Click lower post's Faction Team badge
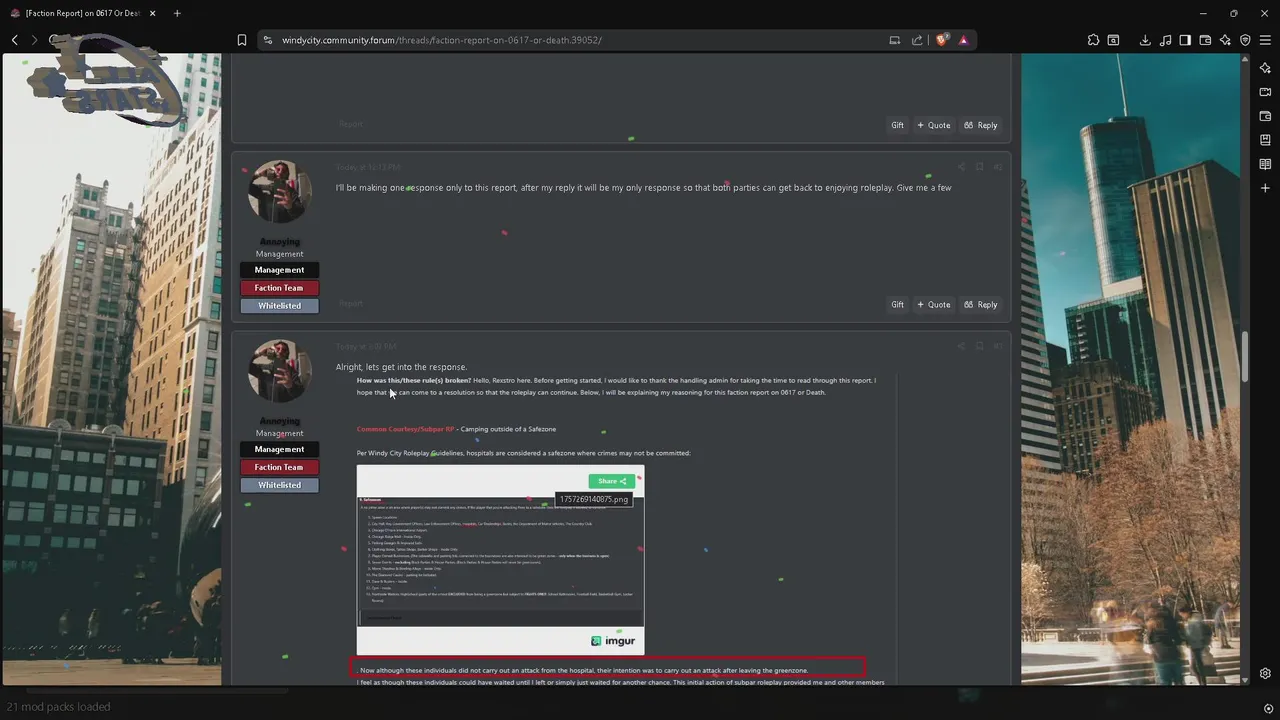The image size is (1280, 720). pyautogui.click(x=279, y=467)
